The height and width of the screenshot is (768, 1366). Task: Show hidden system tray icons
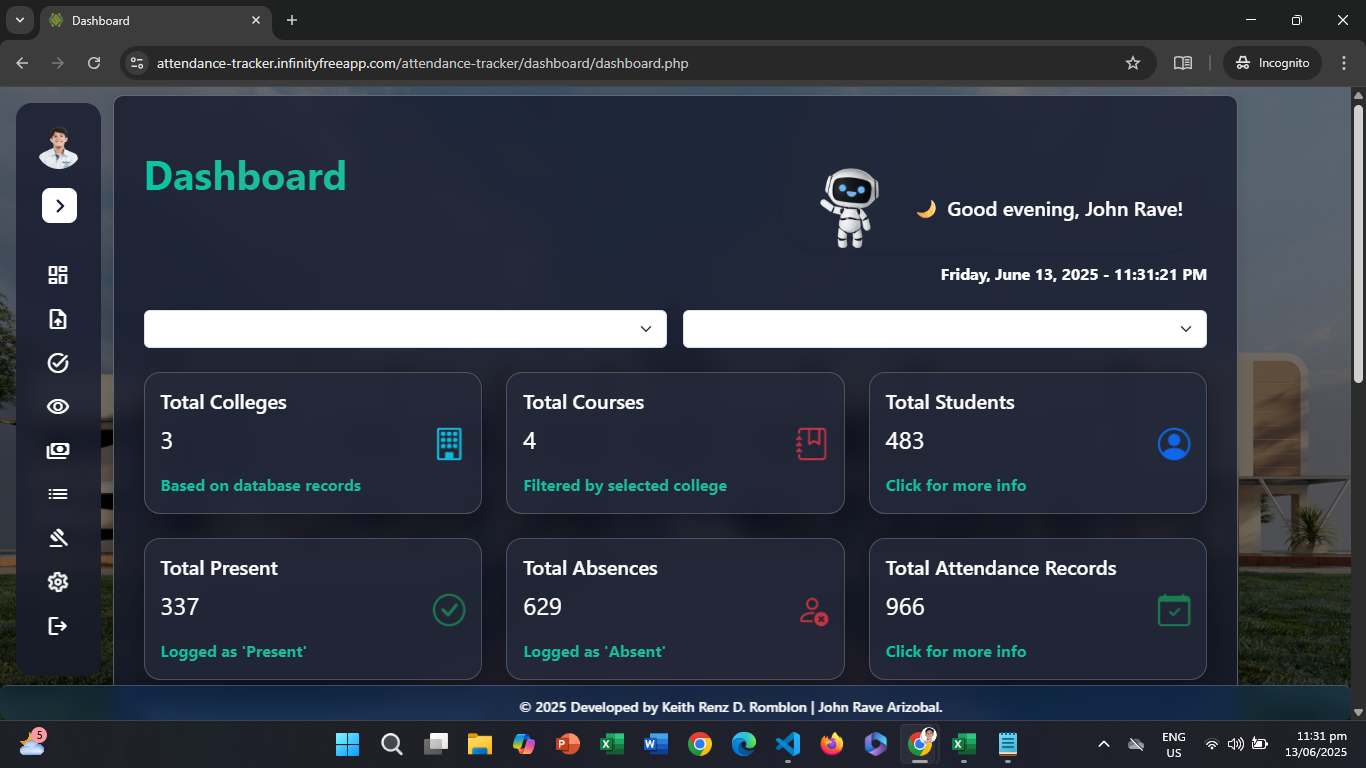[1104, 744]
